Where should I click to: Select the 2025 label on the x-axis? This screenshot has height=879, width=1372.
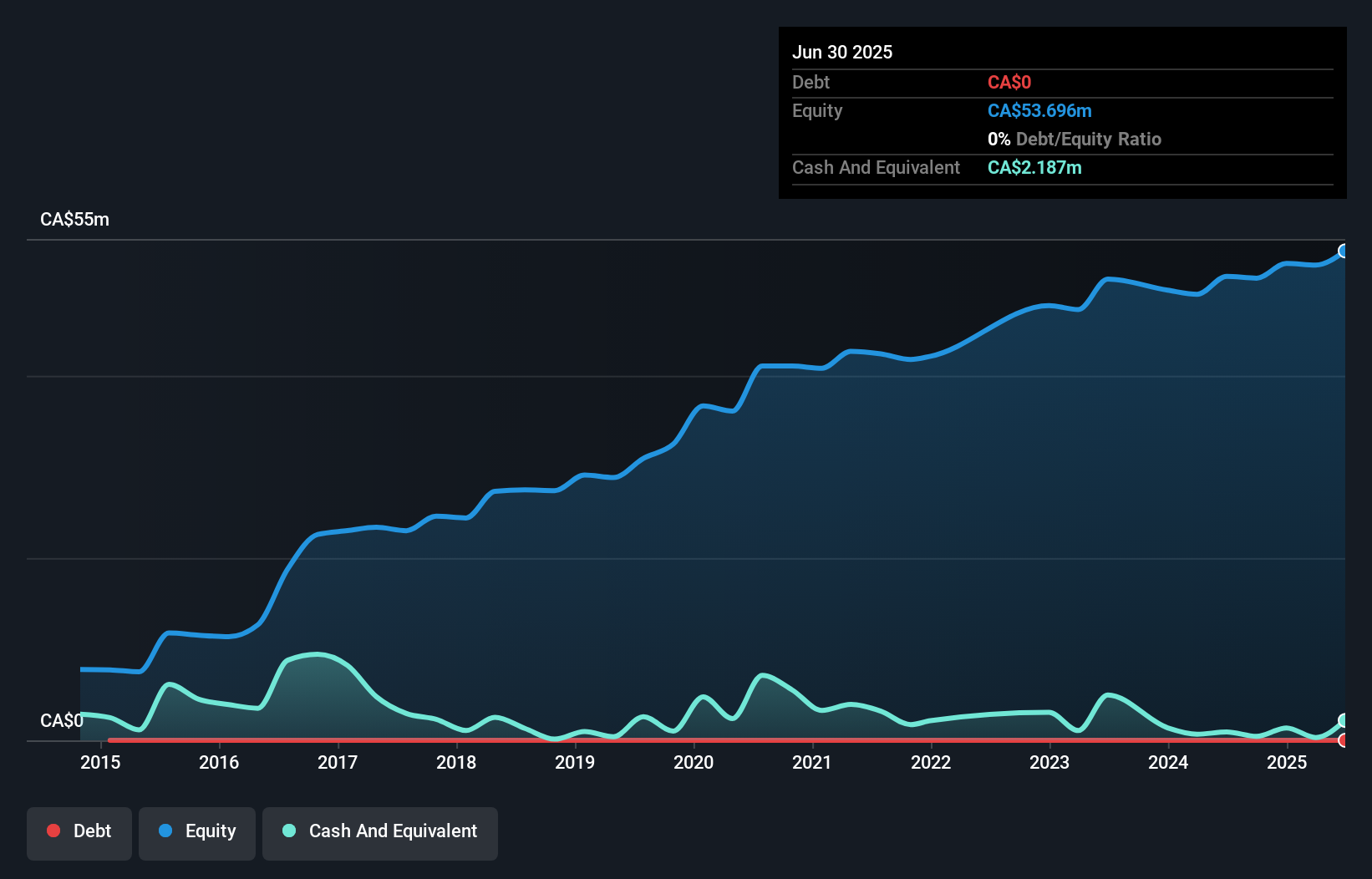pyautogui.click(x=1287, y=762)
